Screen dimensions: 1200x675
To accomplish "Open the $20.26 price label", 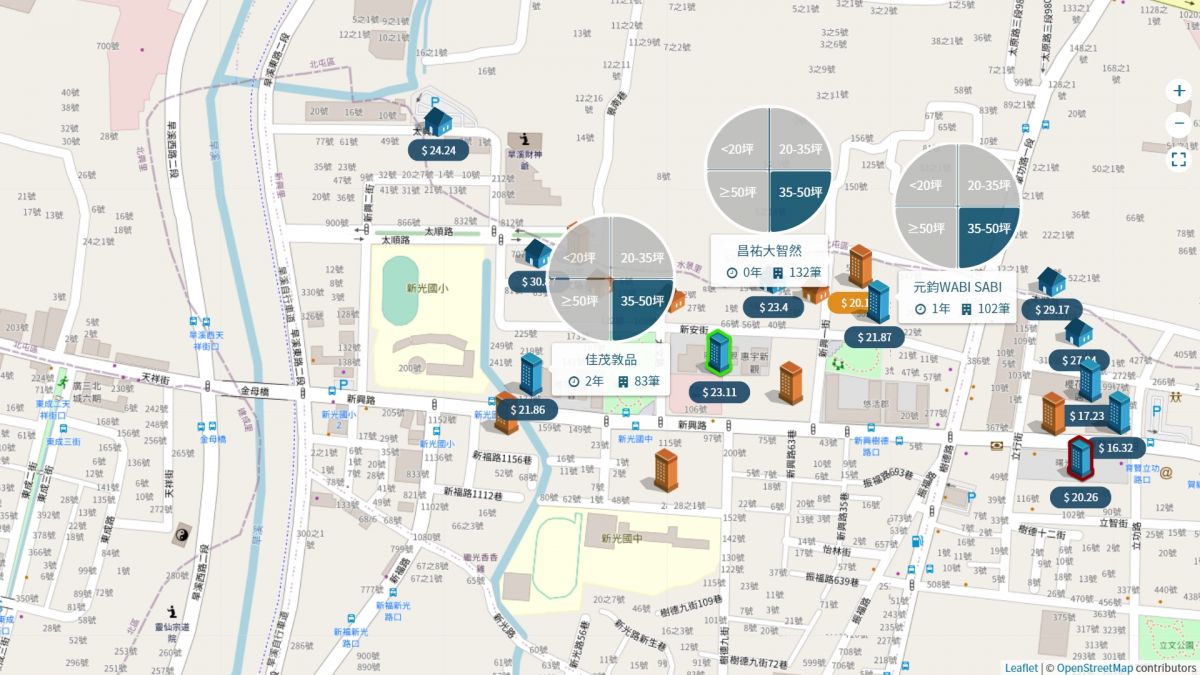I will point(1080,497).
